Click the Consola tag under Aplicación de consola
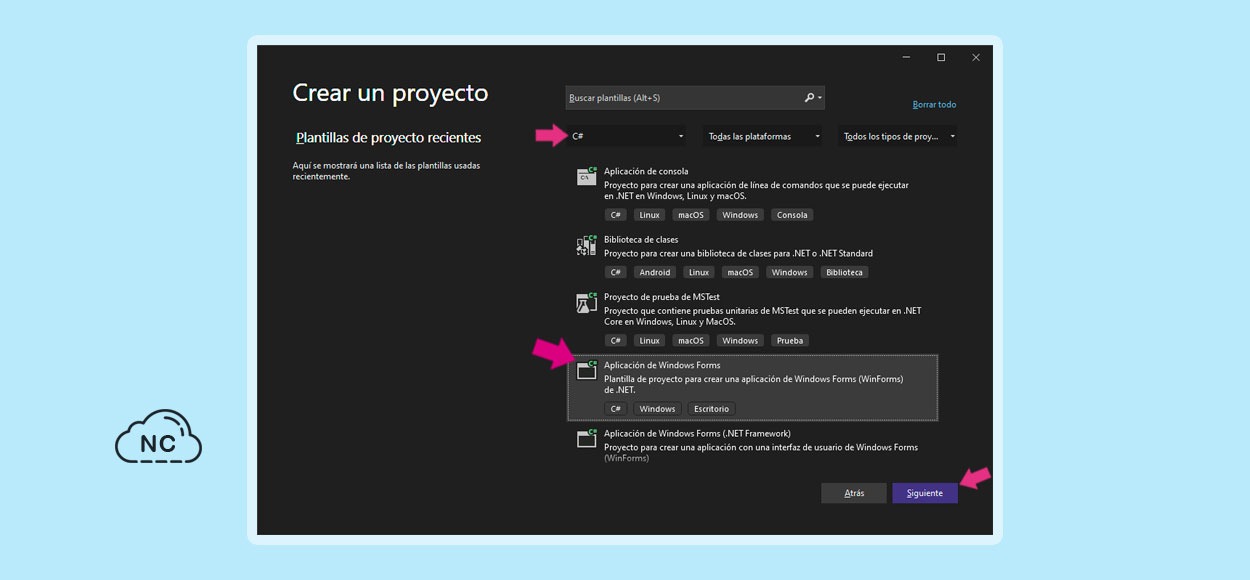This screenshot has width=1250, height=580. 792,215
